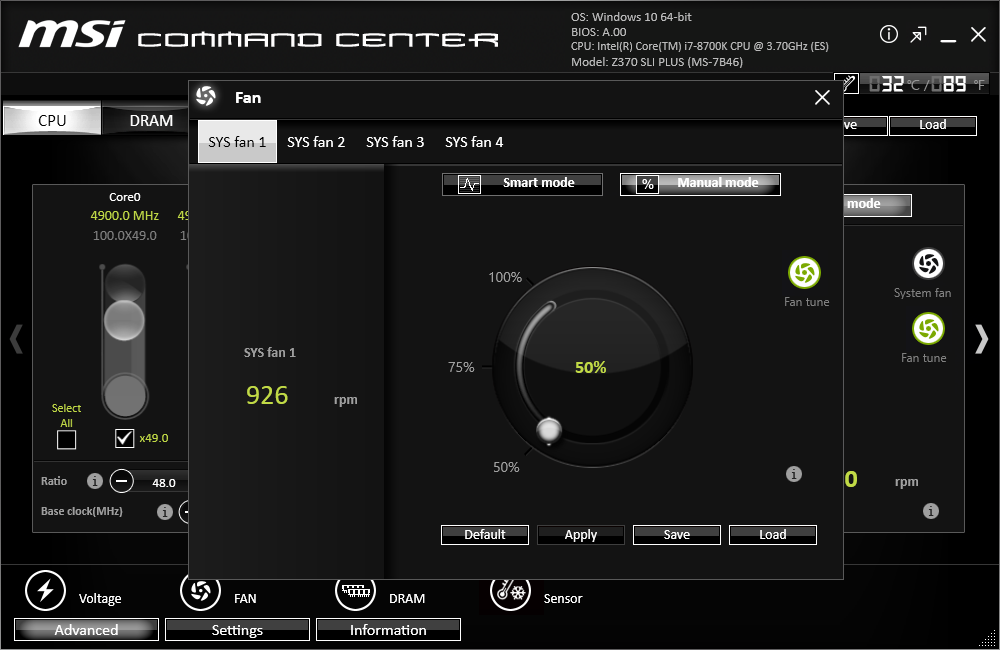The image size is (1000, 650).
Task: Click the info icon in Fan dialog
Action: coord(793,474)
